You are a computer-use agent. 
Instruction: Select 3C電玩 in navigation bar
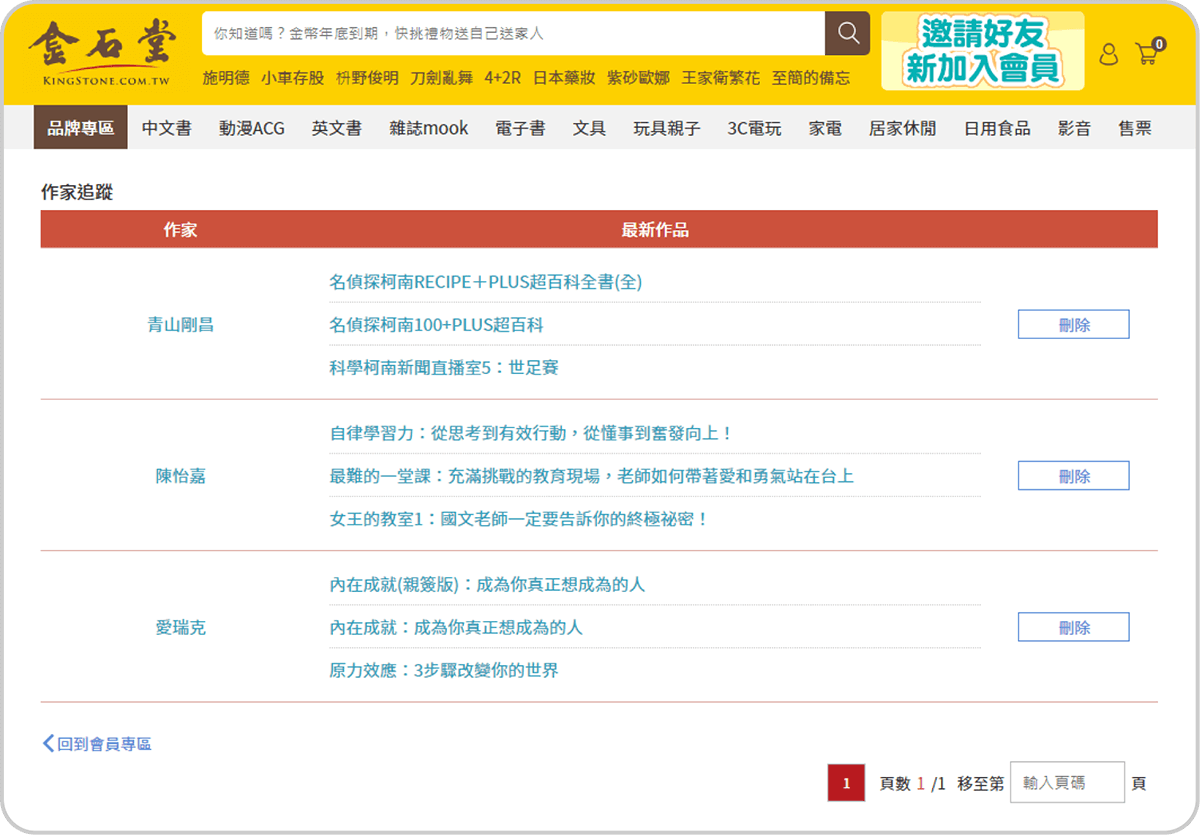[754, 128]
